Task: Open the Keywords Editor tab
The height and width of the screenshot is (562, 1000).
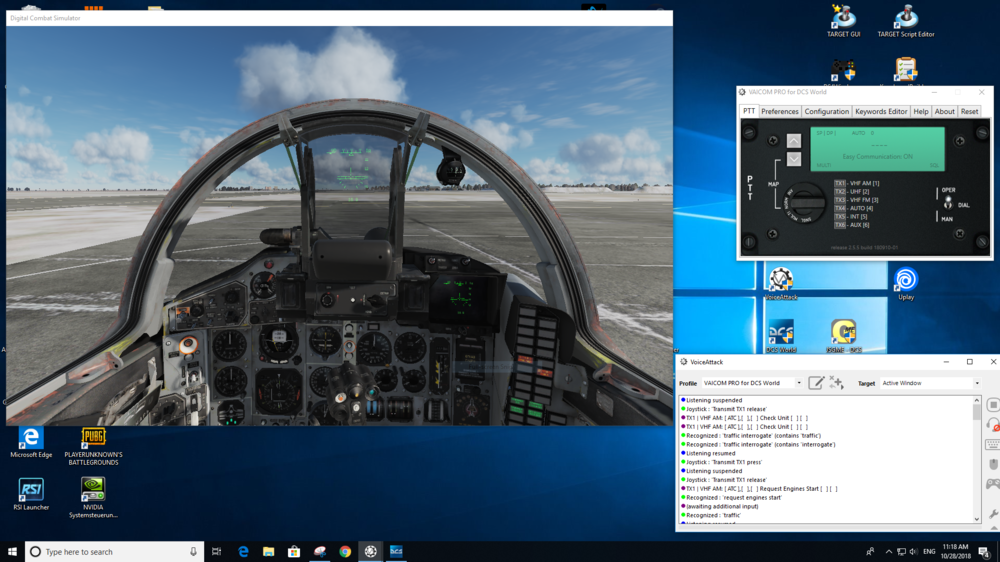Action: coord(881,112)
